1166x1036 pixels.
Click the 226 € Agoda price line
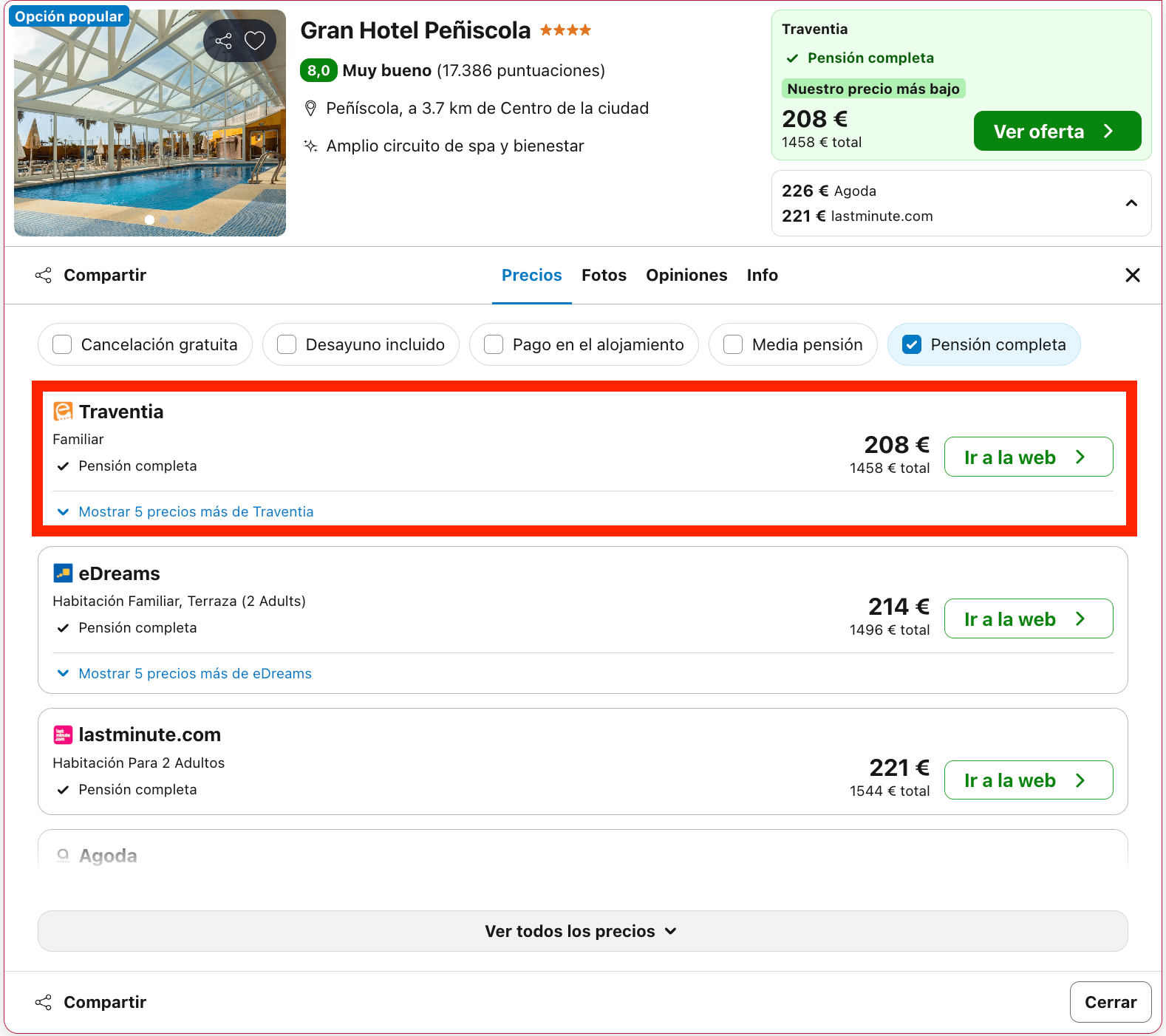pos(829,191)
